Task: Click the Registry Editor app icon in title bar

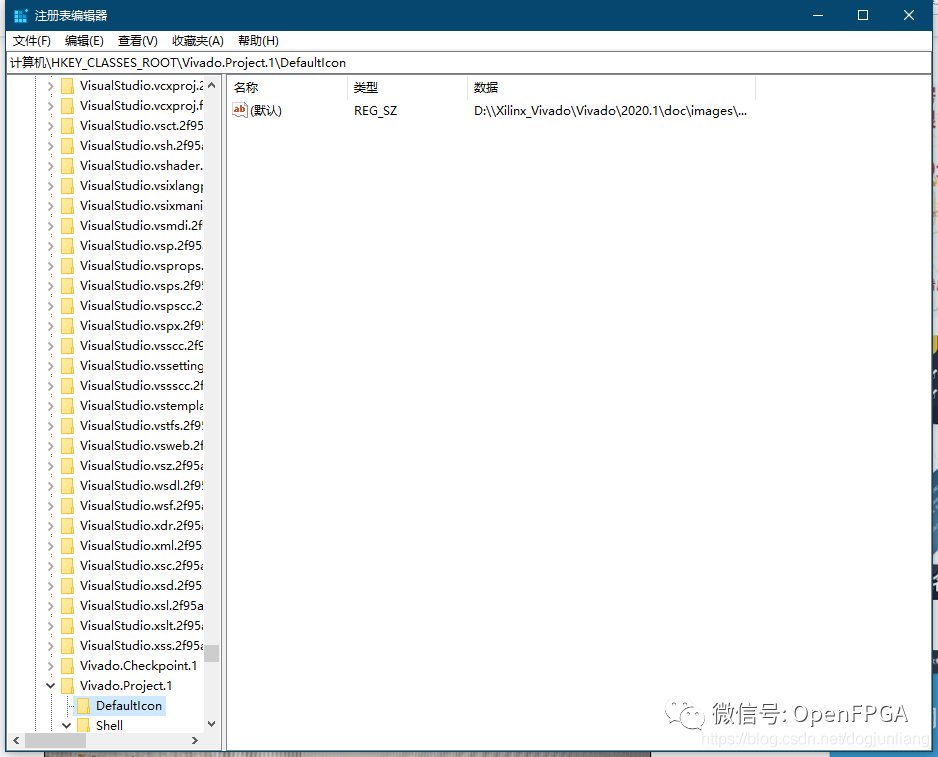Action: 21,16
